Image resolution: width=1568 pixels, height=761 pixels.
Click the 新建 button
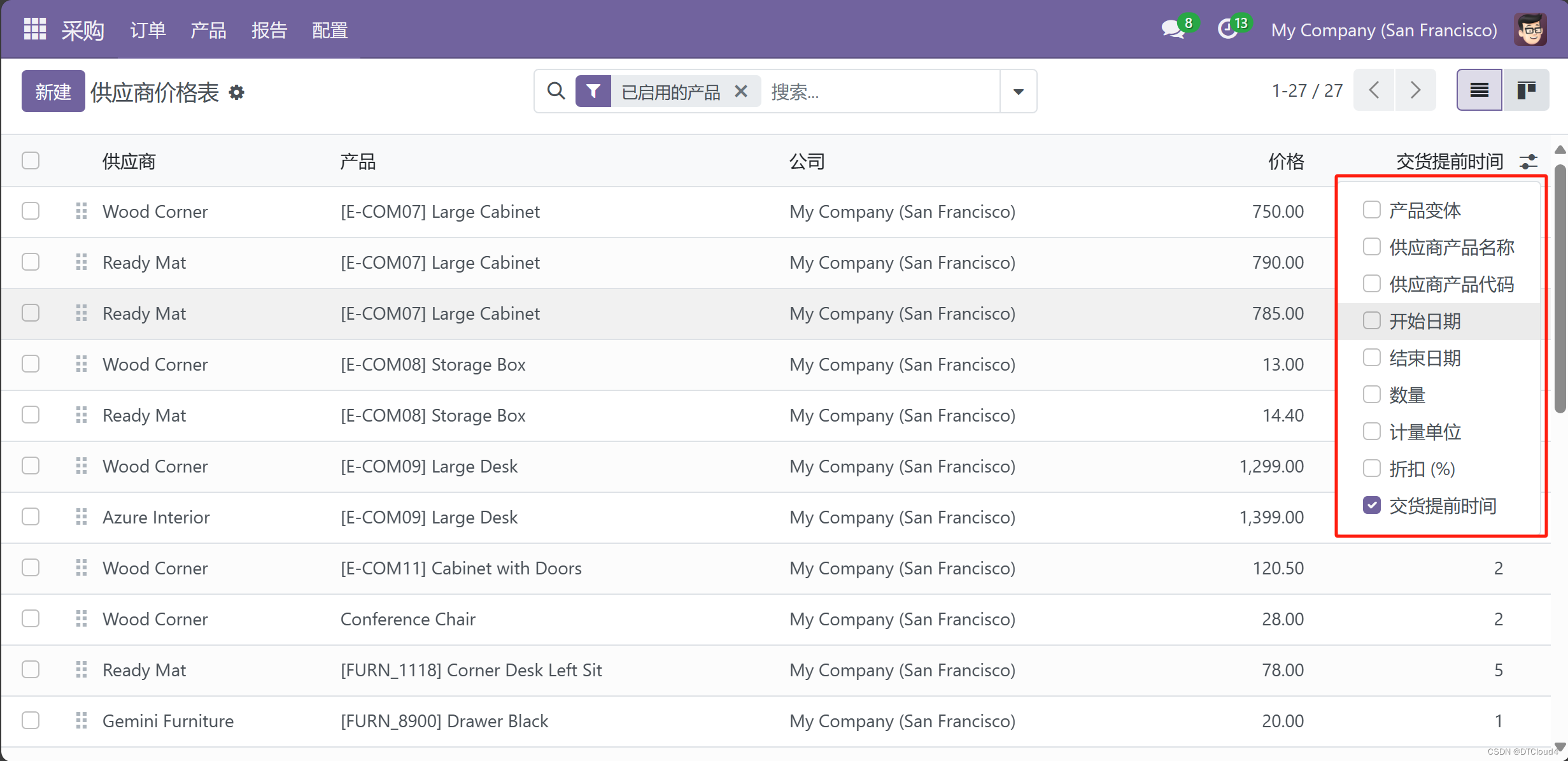click(53, 92)
